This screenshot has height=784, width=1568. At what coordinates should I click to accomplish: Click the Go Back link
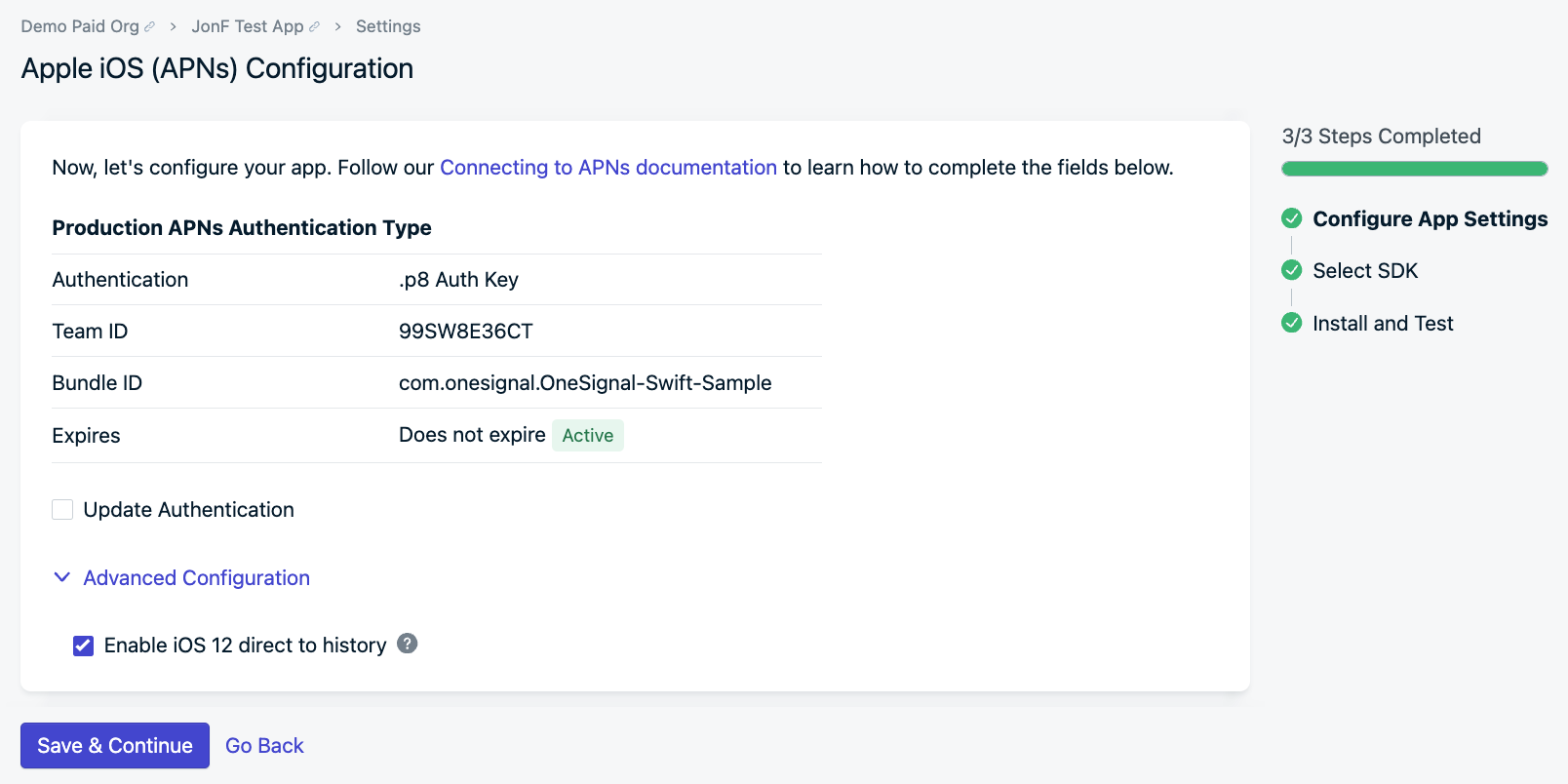[264, 745]
